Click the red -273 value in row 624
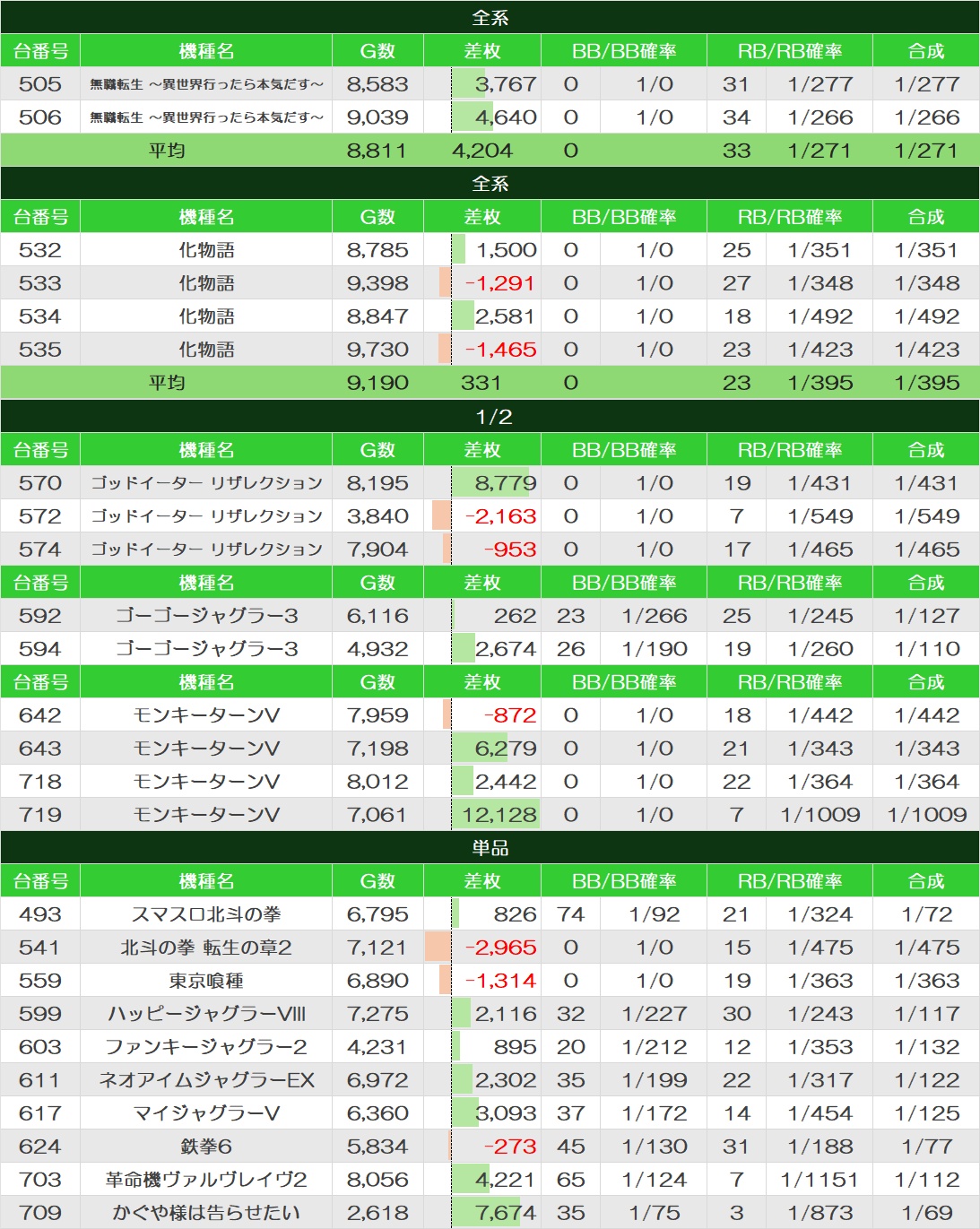 tap(510, 1147)
